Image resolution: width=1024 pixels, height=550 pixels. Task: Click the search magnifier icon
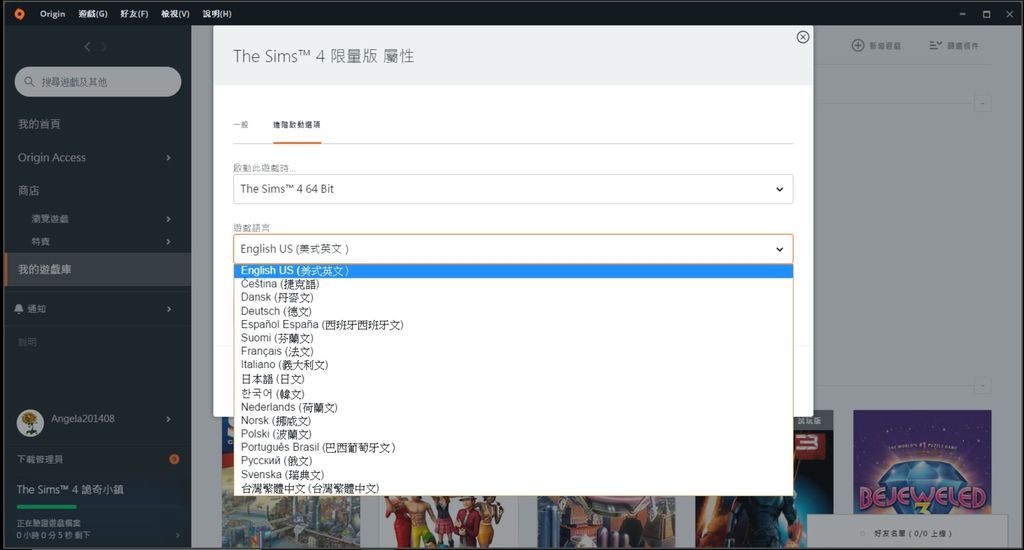[29, 82]
